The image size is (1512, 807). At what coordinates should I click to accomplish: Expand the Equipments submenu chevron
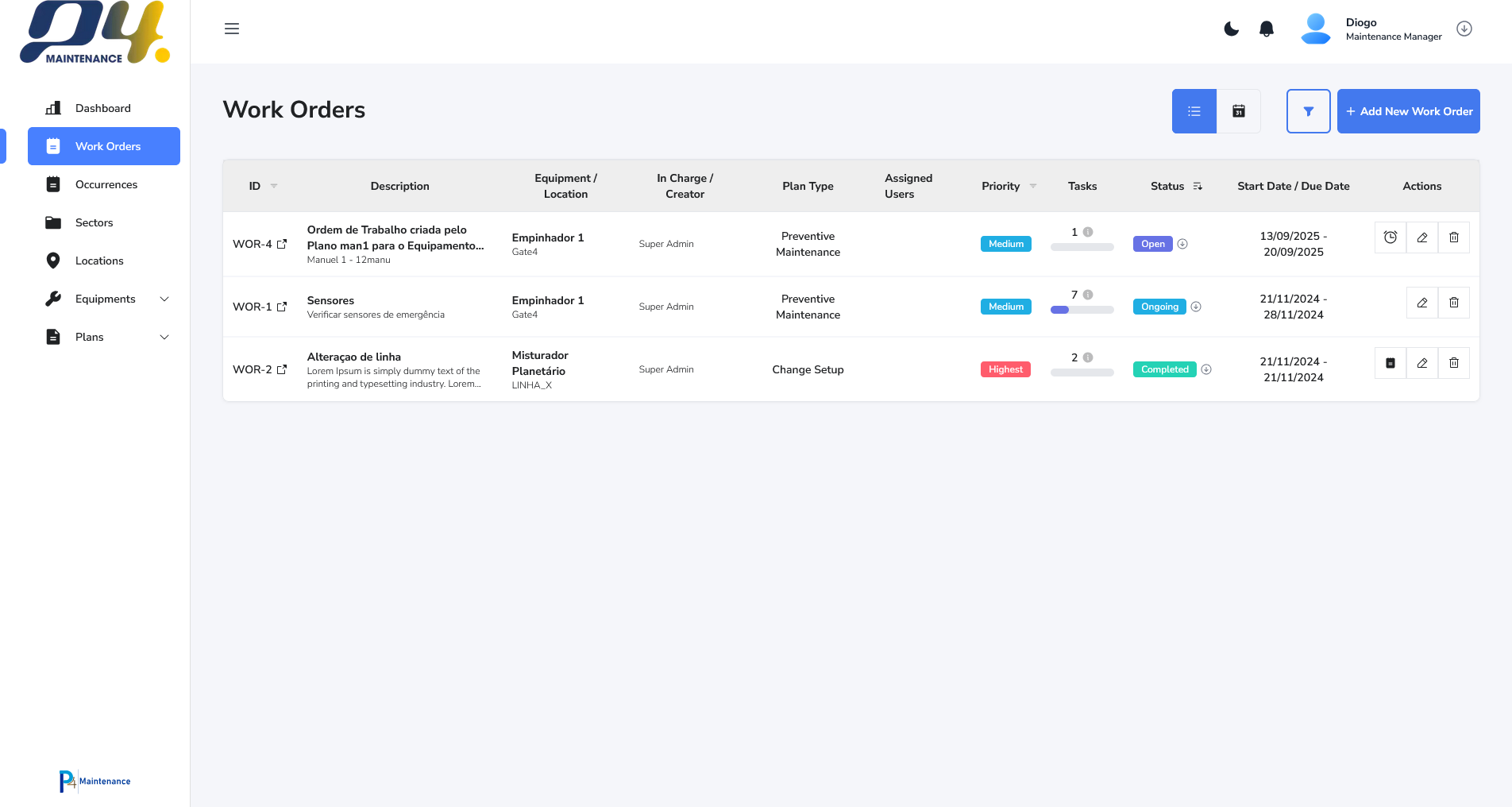click(164, 299)
